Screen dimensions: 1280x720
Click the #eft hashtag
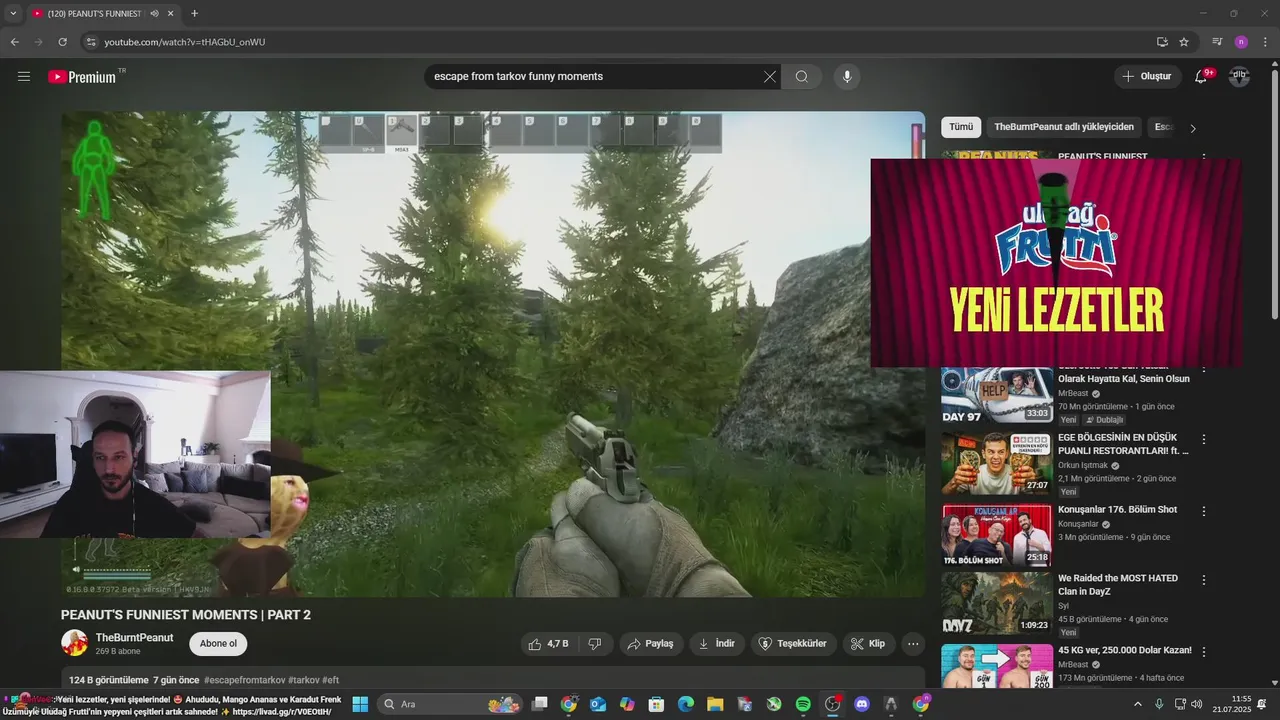point(331,680)
